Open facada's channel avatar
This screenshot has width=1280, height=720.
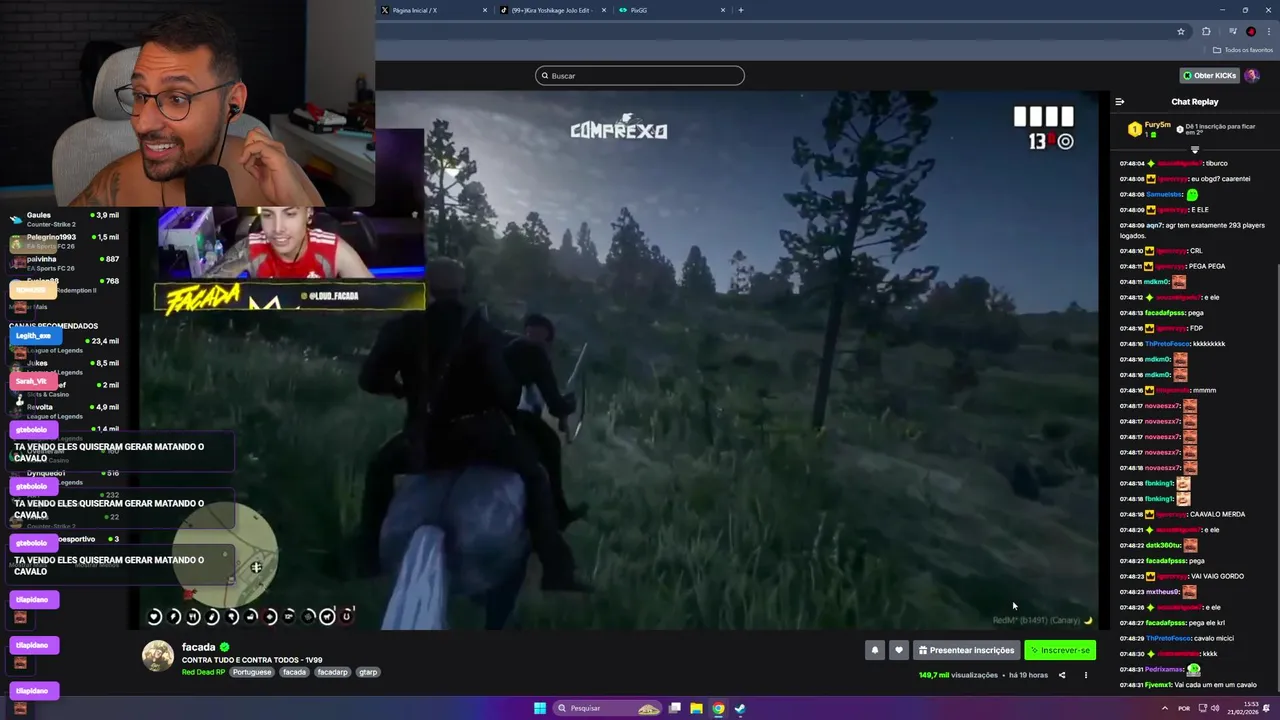(157, 656)
